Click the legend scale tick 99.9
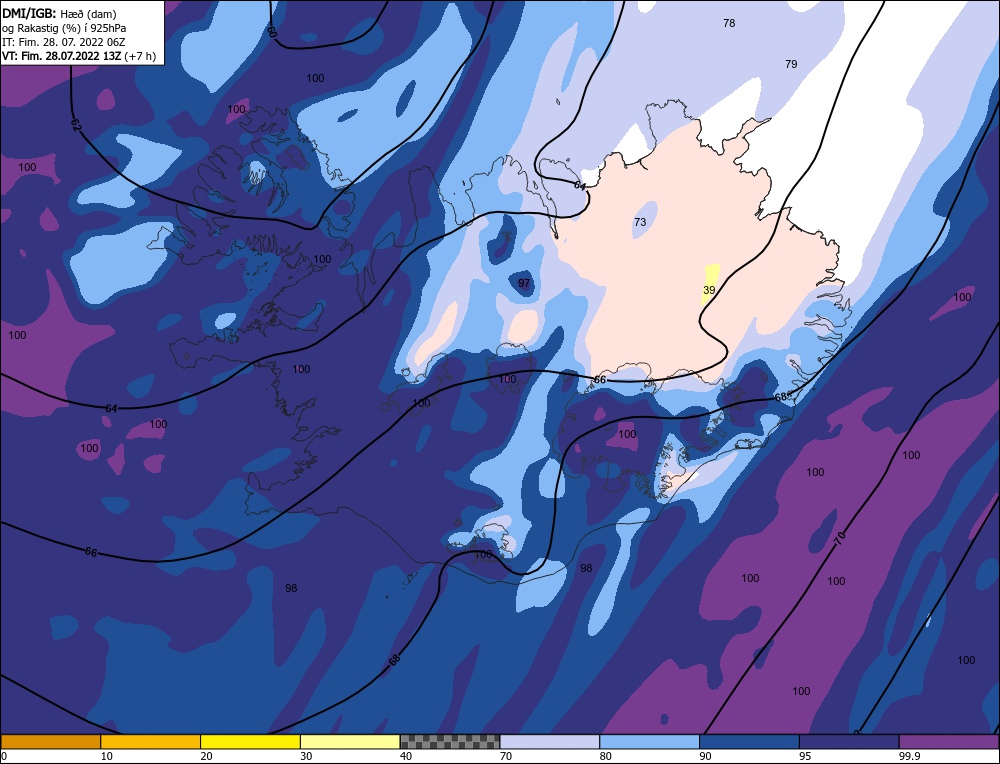This screenshot has height=764, width=1000. click(x=909, y=756)
